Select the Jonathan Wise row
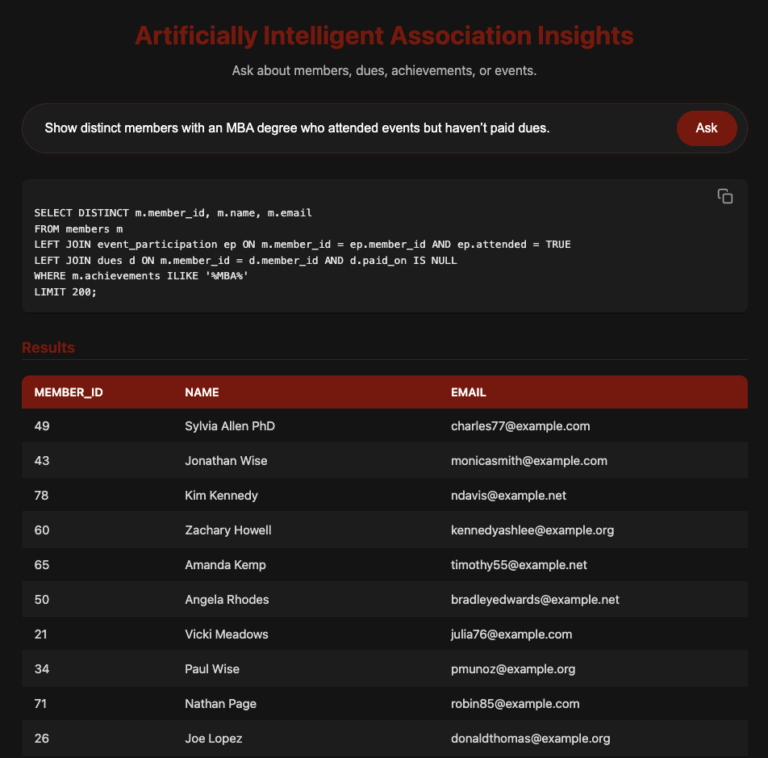This screenshot has height=758, width=768. click(x=226, y=461)
